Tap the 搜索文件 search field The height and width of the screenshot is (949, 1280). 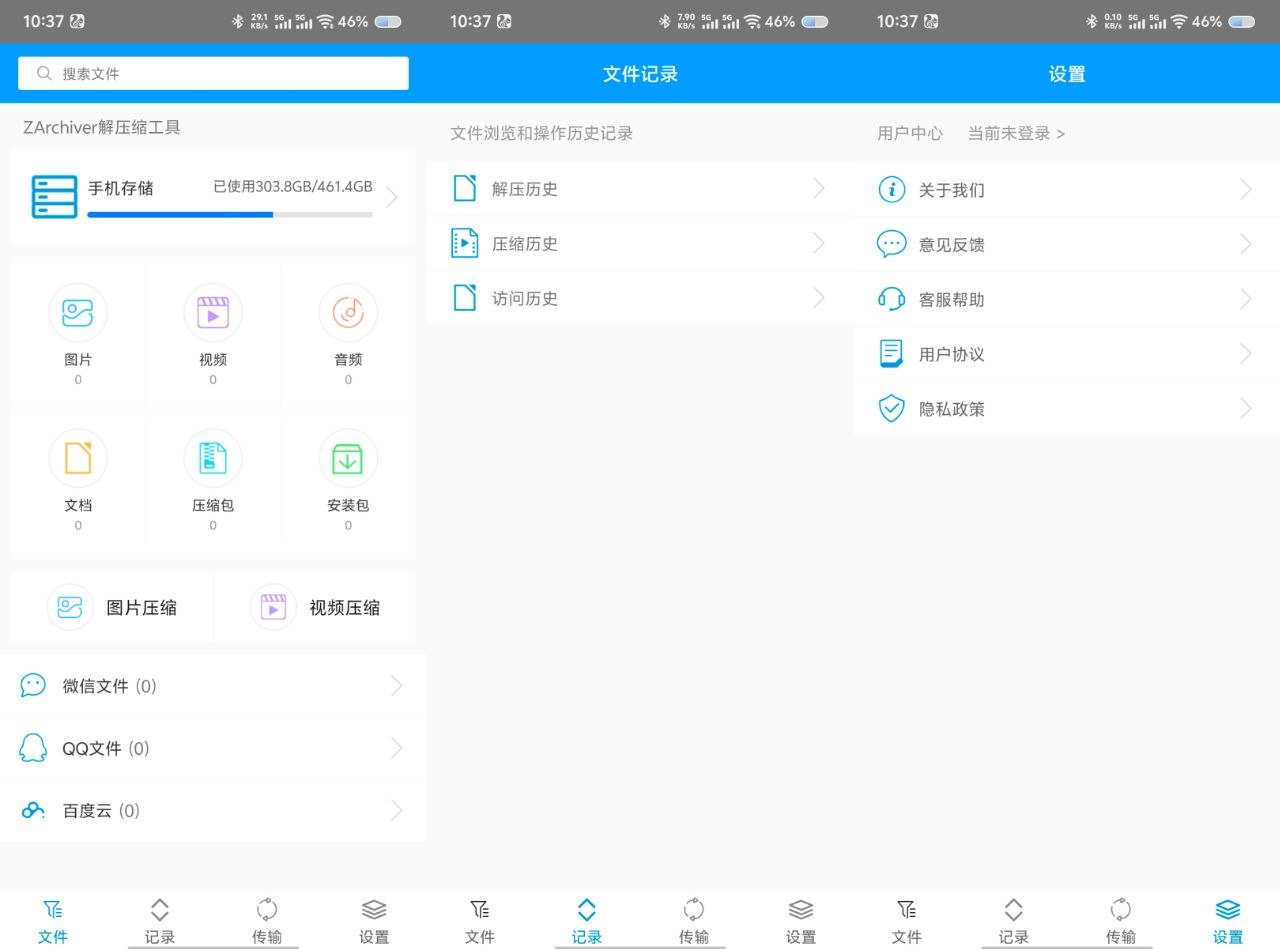[213, 73]
